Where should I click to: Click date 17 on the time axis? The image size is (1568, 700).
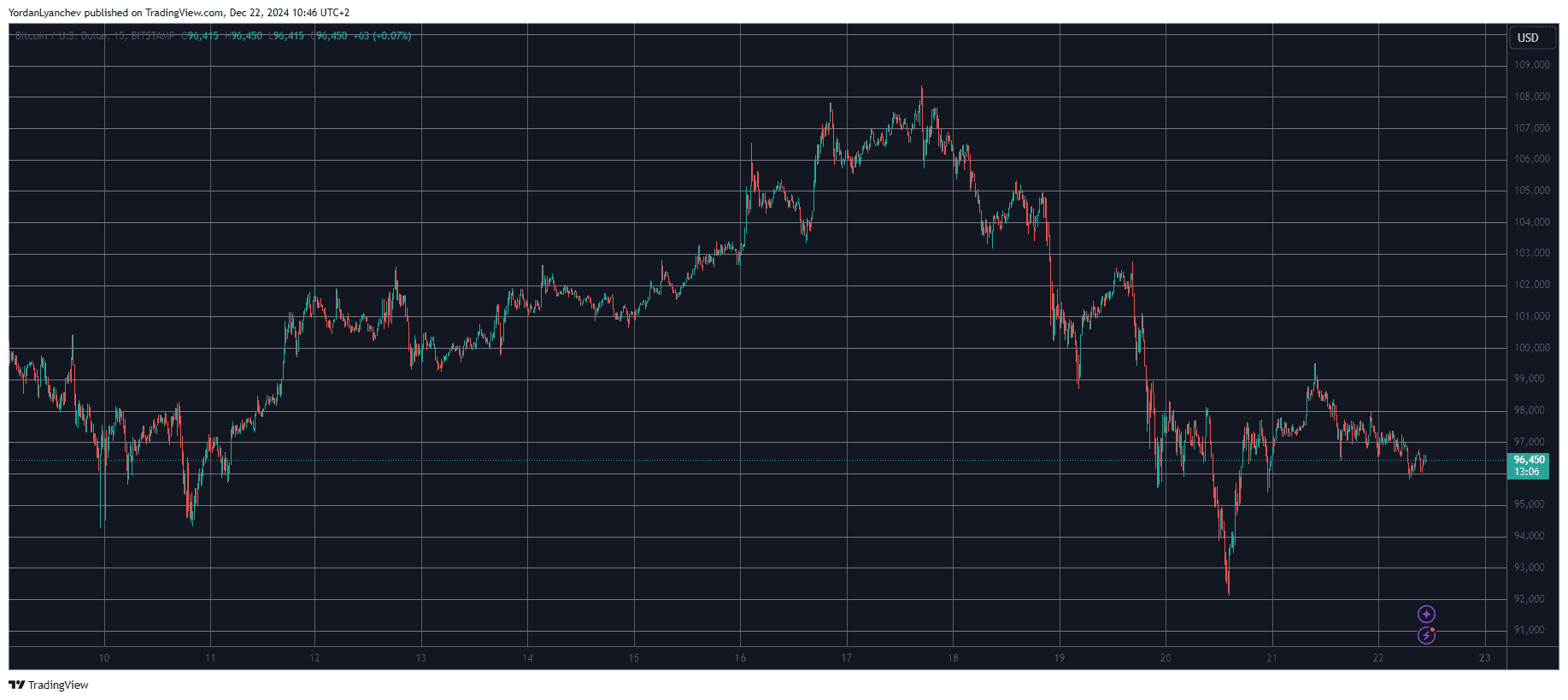click(x=847, y=658)
